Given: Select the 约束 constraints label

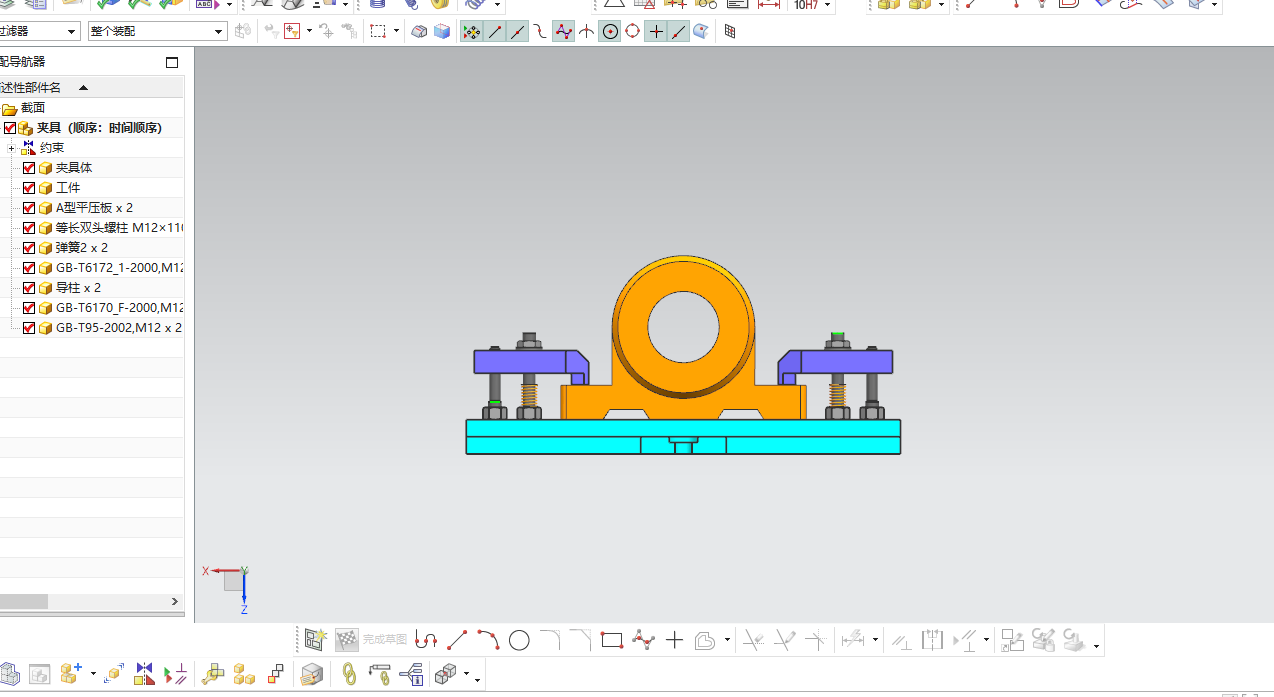Looking at the screenshot, I should (x=52, y=148).
